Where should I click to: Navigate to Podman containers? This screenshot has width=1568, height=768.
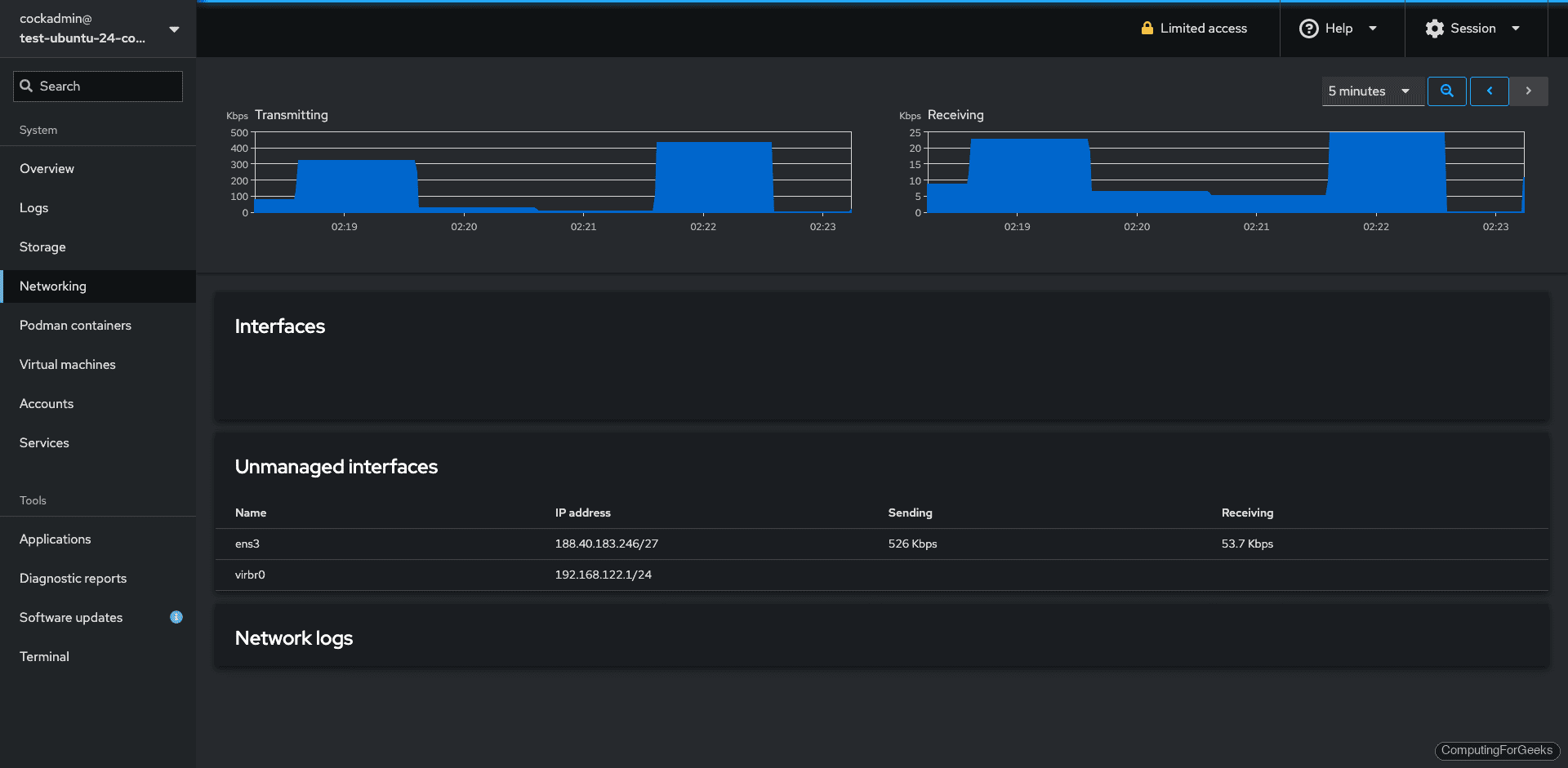[75, 325]
